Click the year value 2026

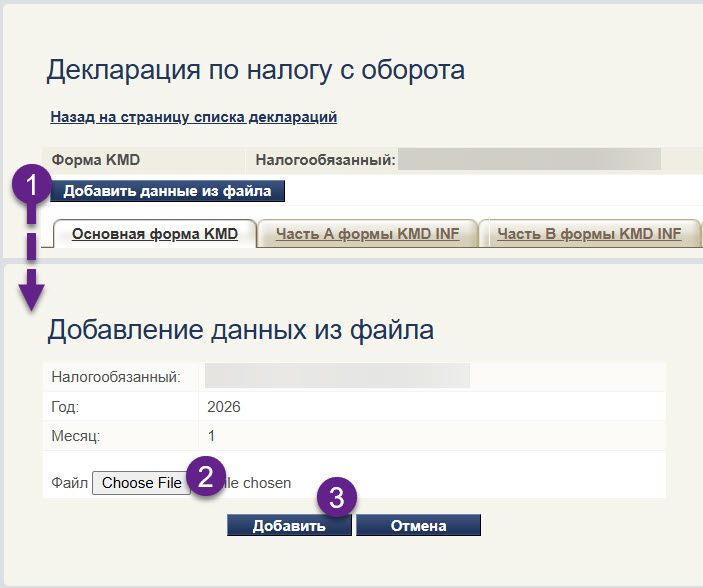point(223,407)
